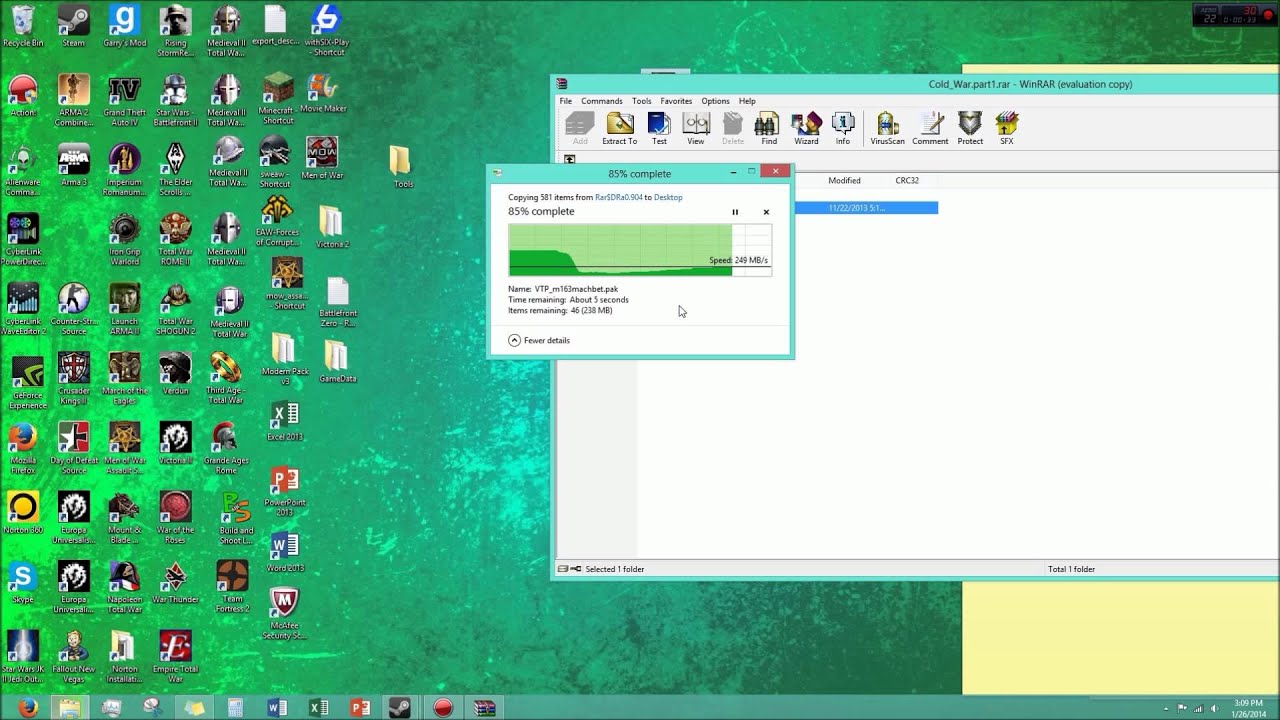This screenshot has height=720, width=1280.
Task: Open Snipping Tool on the taskbar
Action: [x=152, y=707]
